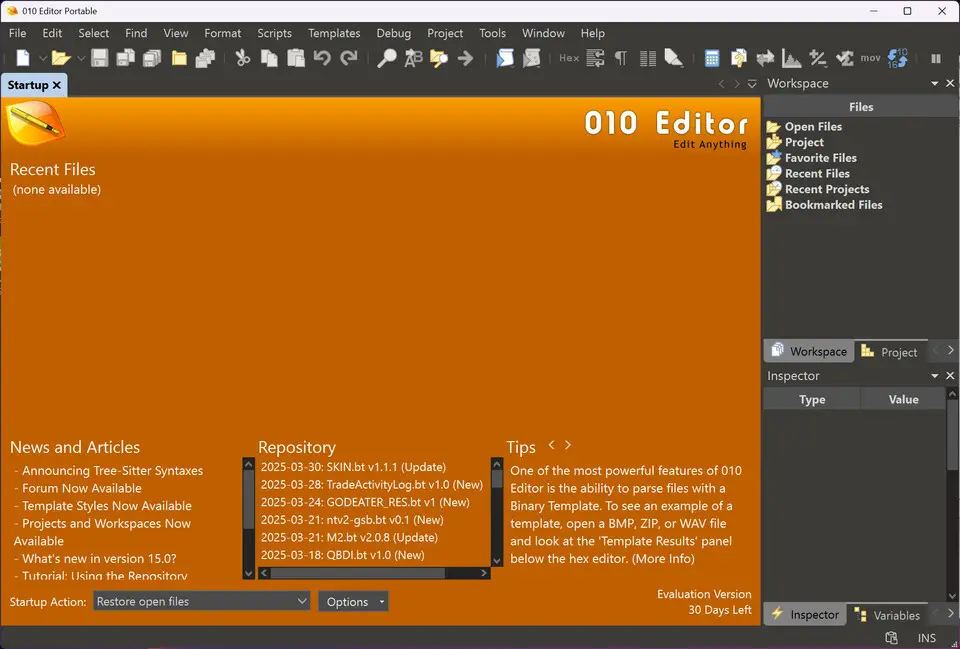
Task: Click the Save As toolbar icon
Action: point(126,58)
